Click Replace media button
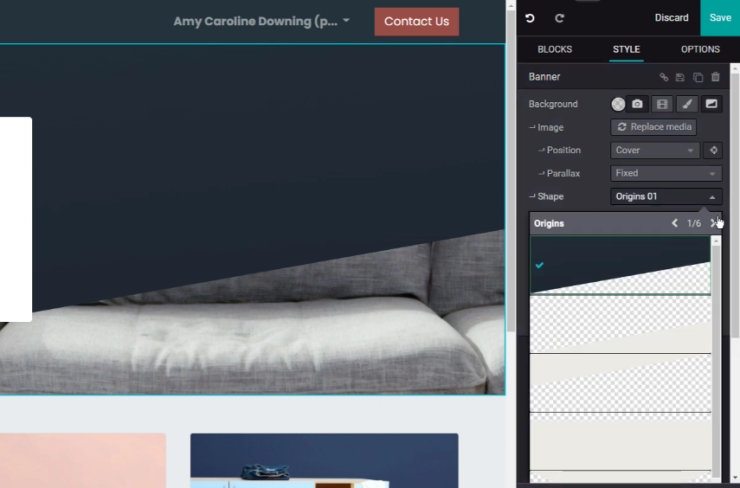This screenshot has width=740, height=488. (x=654, y=127)
